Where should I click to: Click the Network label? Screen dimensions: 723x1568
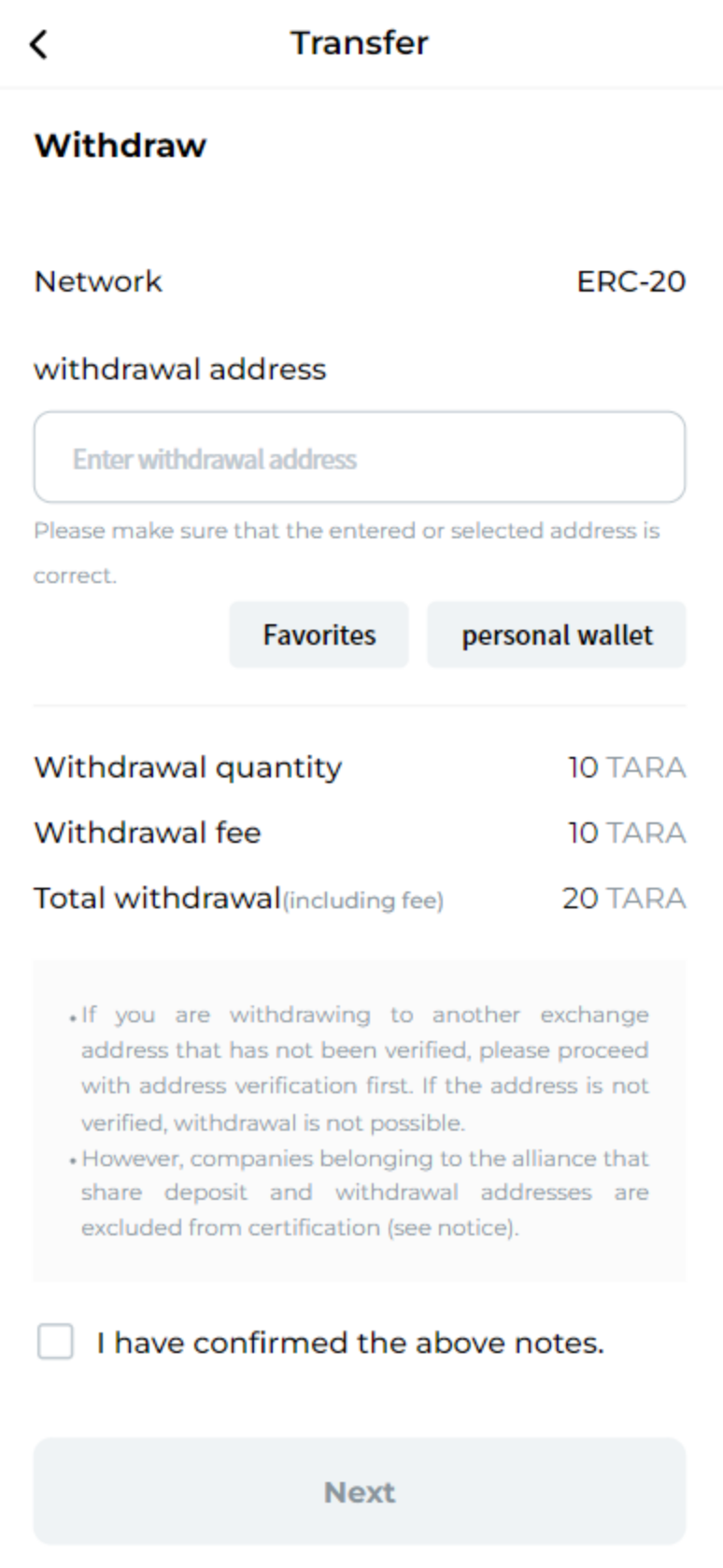coord(98,281)
